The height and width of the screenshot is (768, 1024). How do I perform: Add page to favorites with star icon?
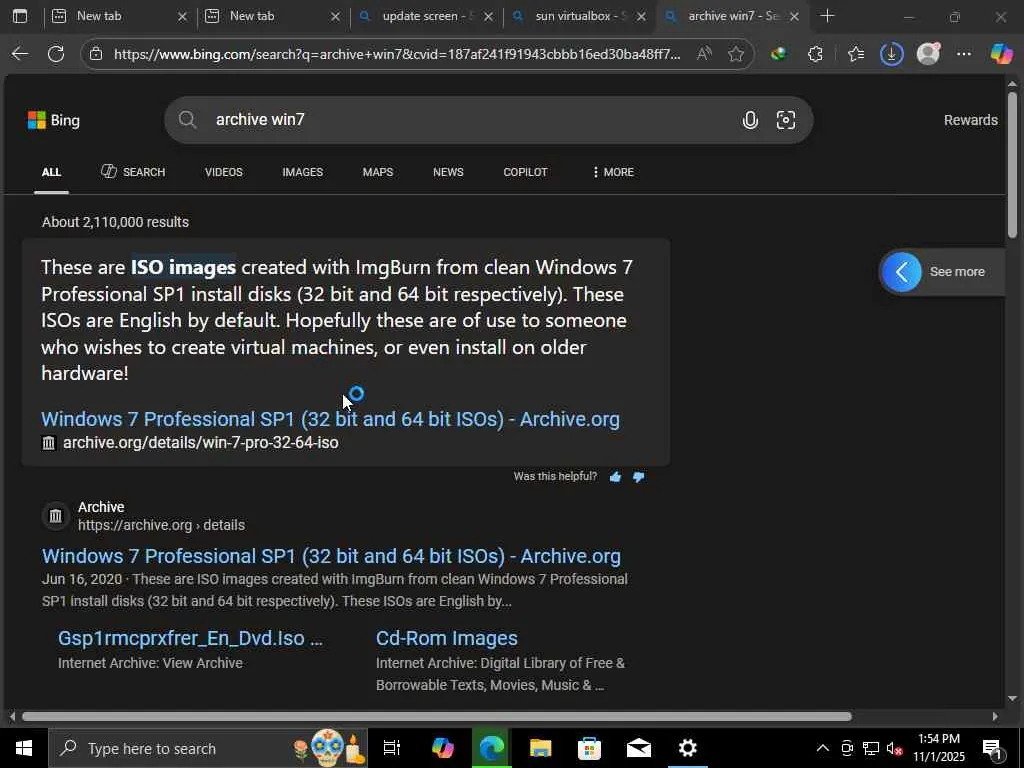coord(736,54)
